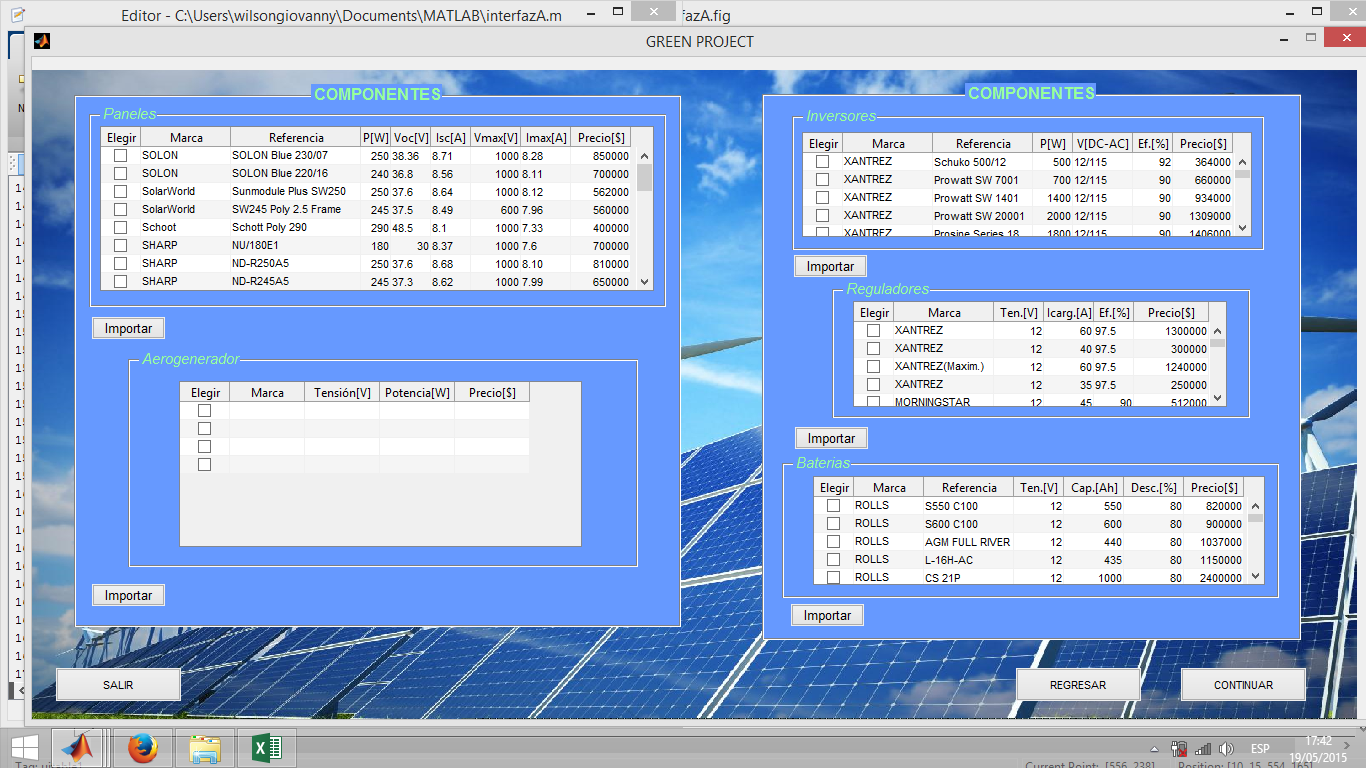Select the NU/180E1 reference cell
The height and width of the screenshot is (768, 1366).
click(295, 246)
